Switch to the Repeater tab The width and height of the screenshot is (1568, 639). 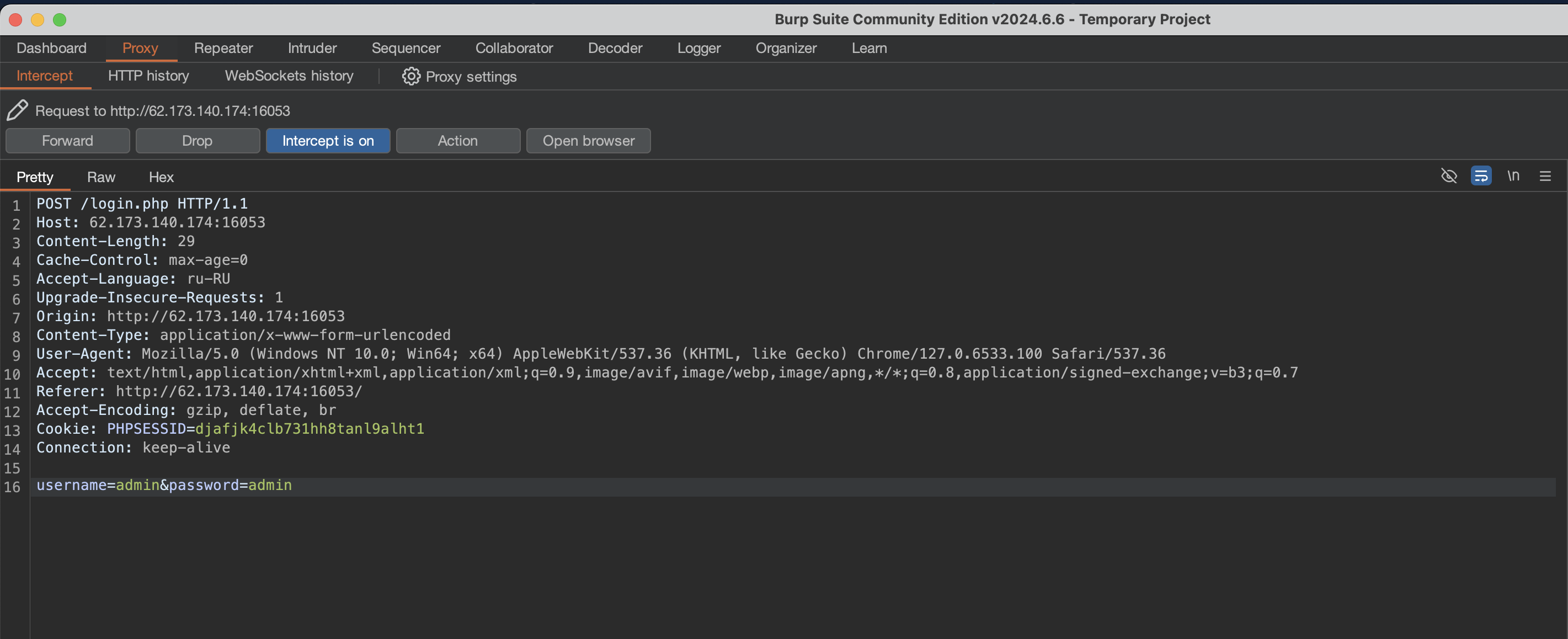223,48
